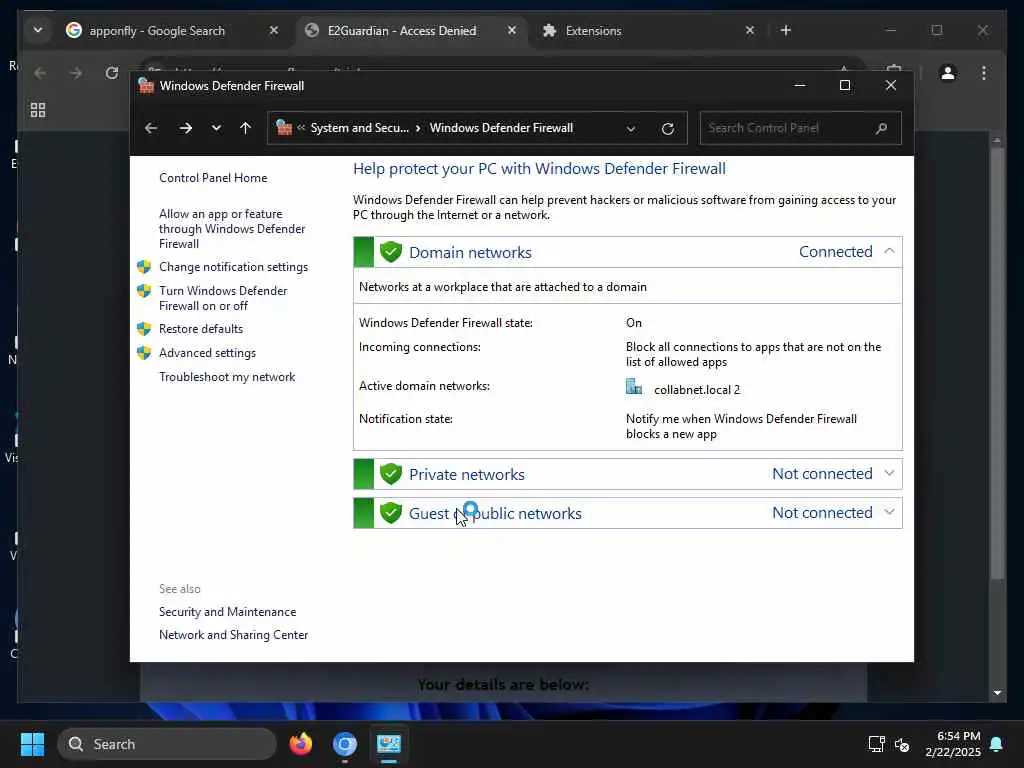Open the Windows Start menu
Screen dimensions: 1024x768
[x=32, y=744]
